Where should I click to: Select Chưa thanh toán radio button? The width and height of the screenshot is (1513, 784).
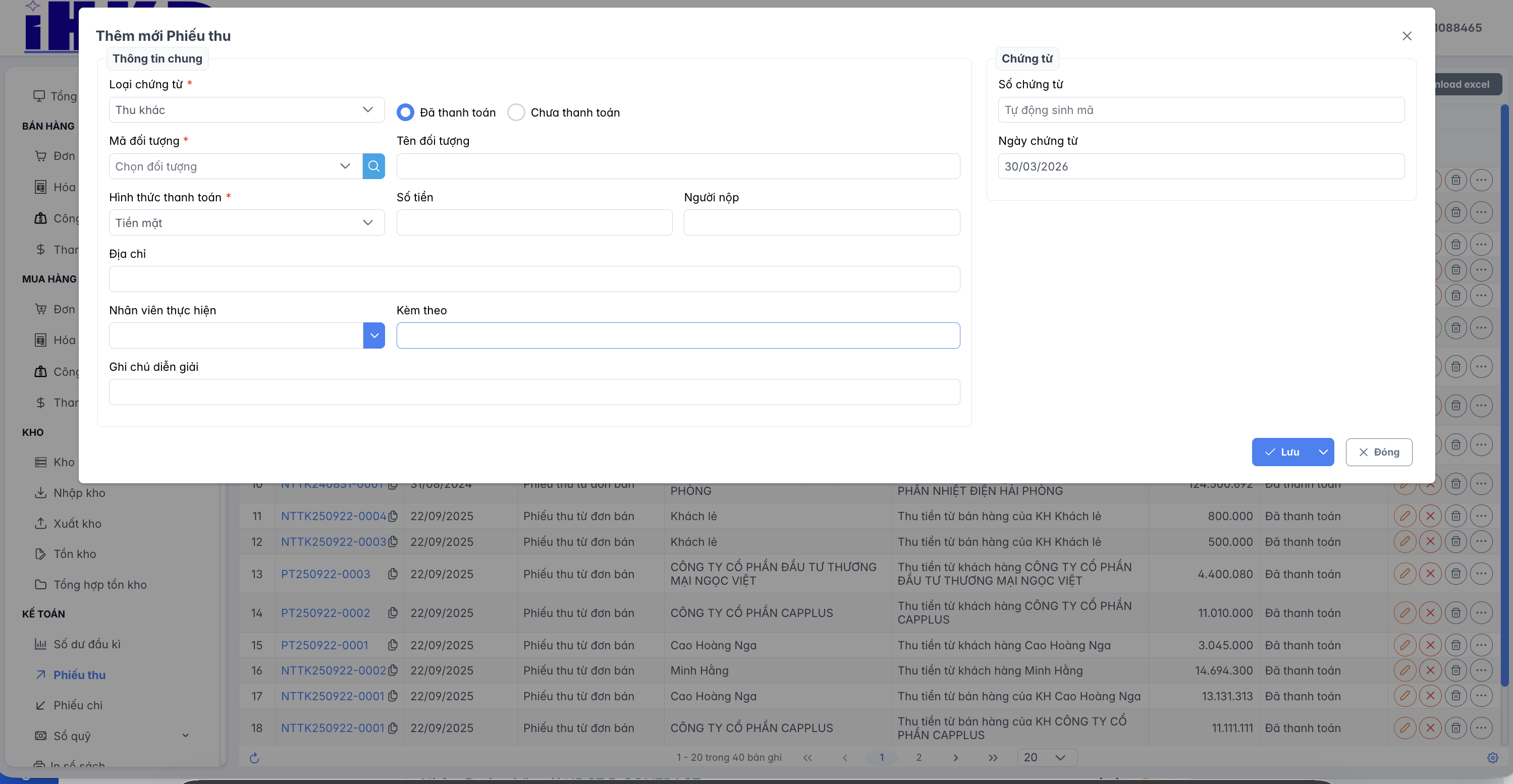point(516,112)
